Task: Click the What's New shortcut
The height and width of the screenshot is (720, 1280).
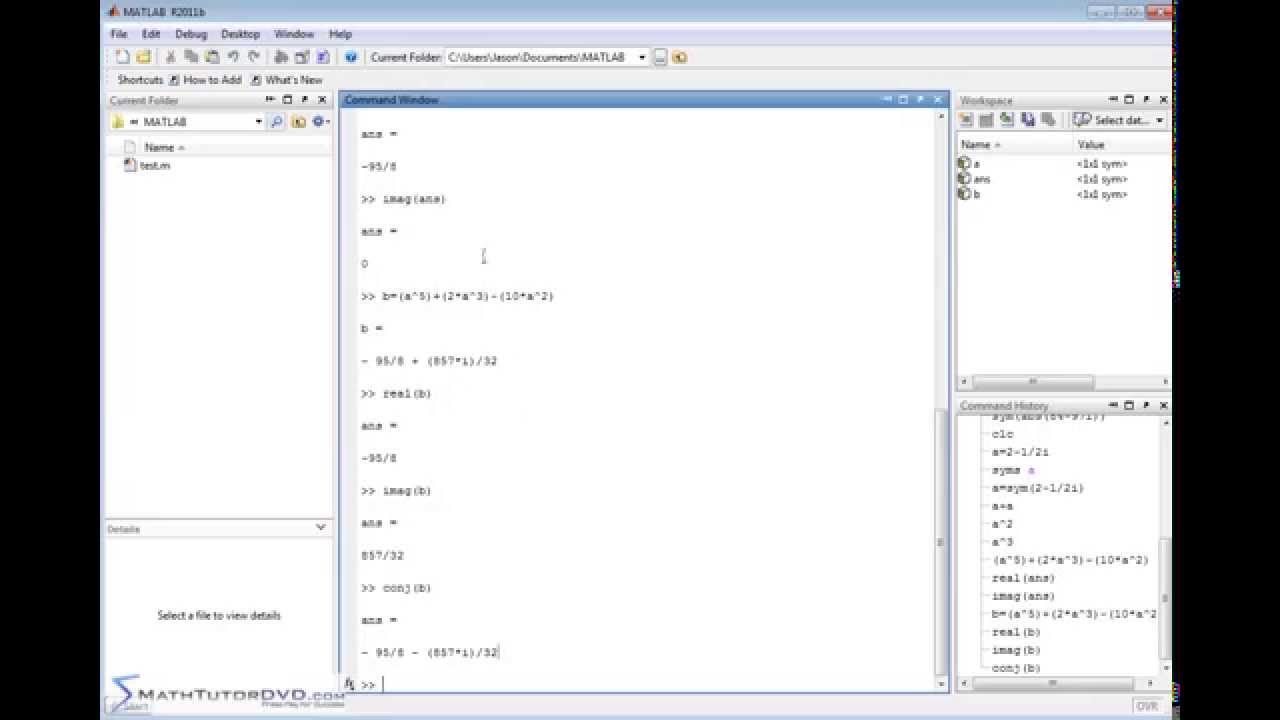Action: point(287,80)
